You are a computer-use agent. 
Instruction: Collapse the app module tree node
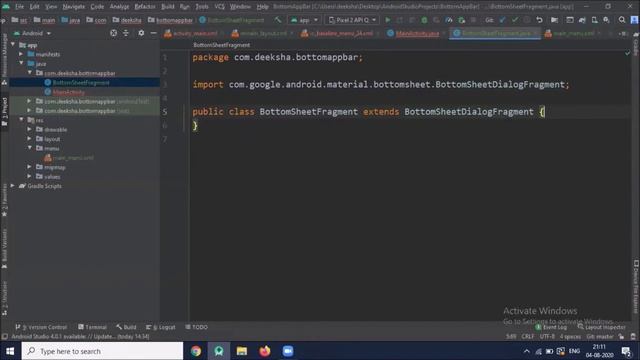(x=13, y=44)
